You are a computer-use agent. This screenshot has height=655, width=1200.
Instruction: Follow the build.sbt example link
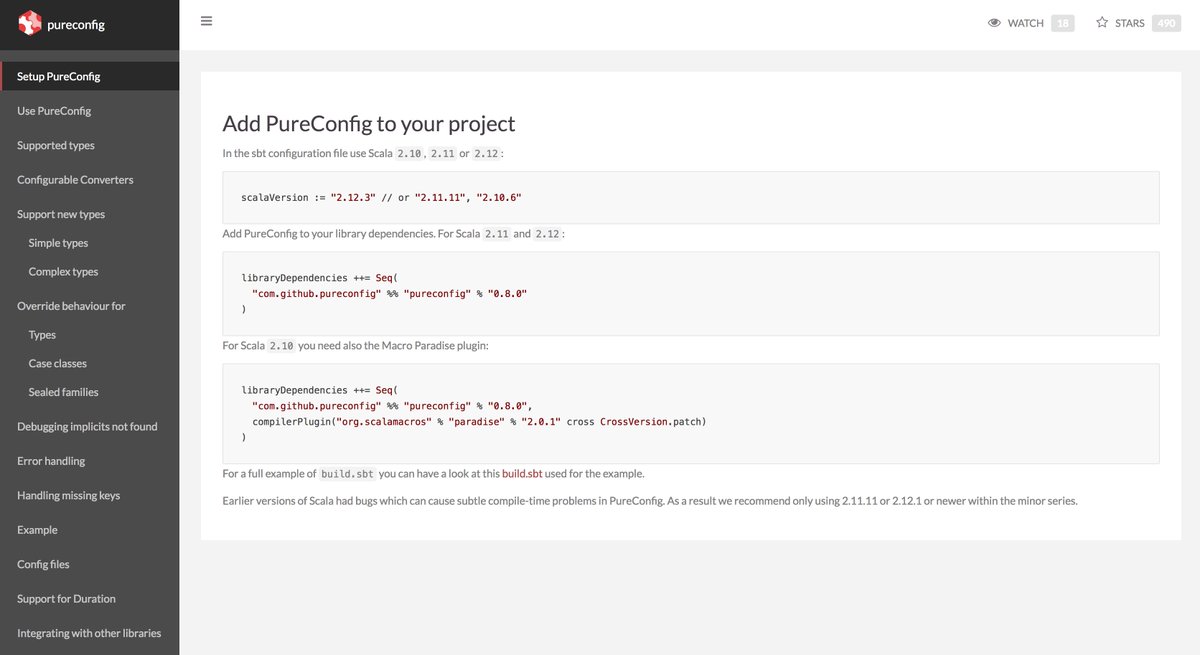coord(522,473)
